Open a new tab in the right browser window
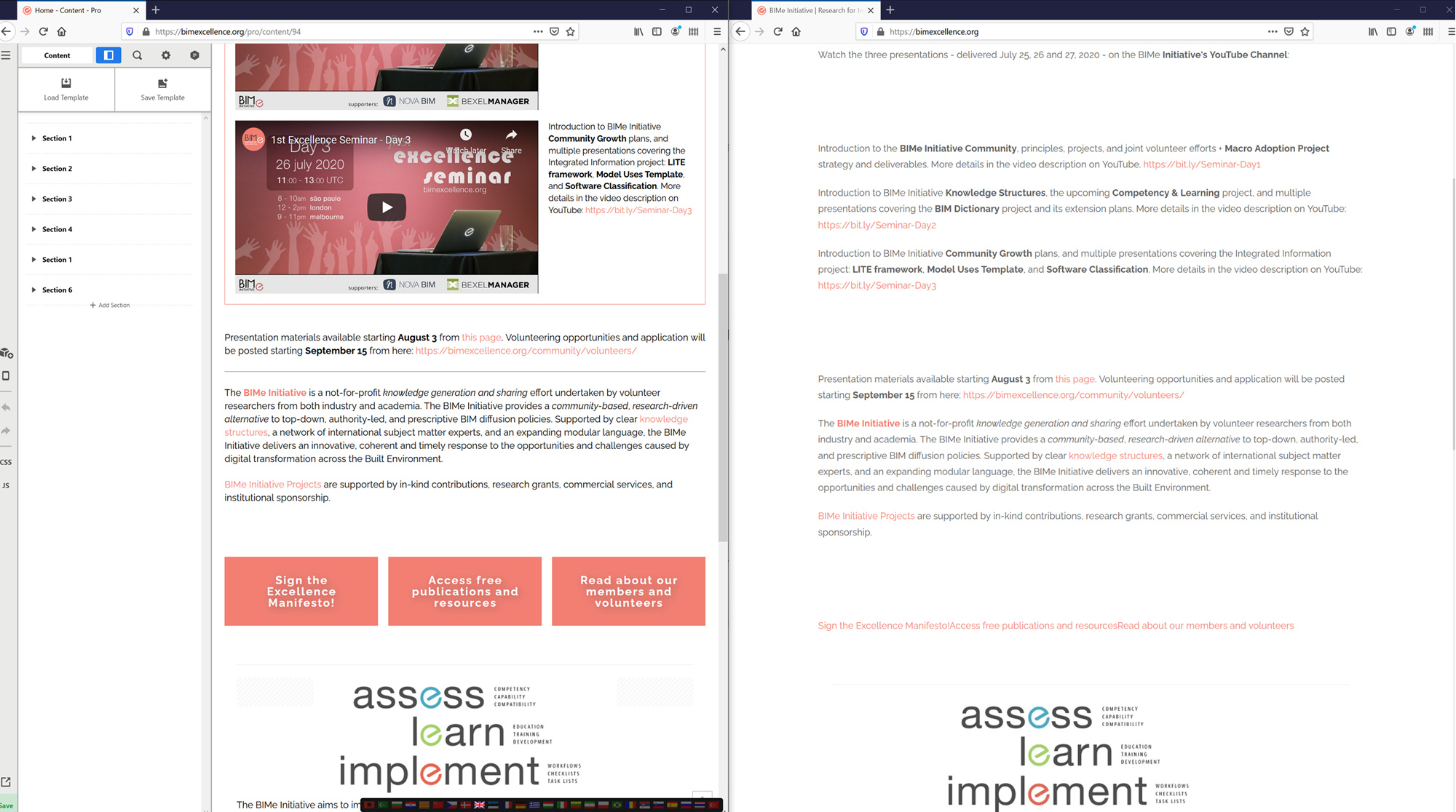 [x=890, y=10]
